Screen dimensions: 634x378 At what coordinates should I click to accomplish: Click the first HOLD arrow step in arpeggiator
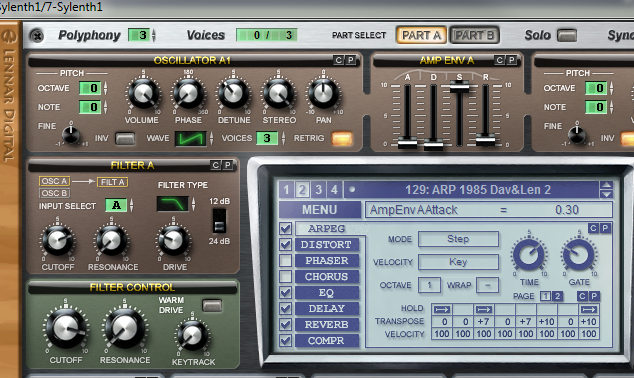click(442, 309)
